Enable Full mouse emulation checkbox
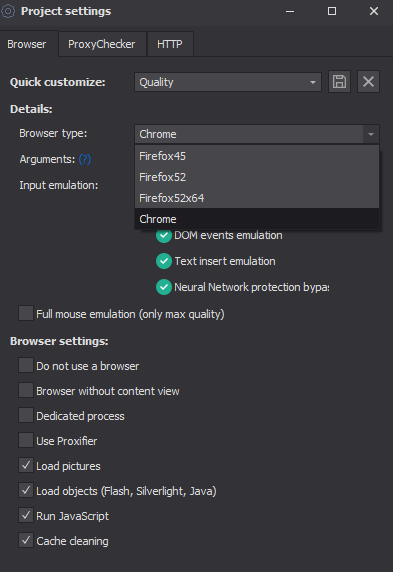The width and height of the screenshot is (393, 572). pyautogui.click(x=26, y=313)
